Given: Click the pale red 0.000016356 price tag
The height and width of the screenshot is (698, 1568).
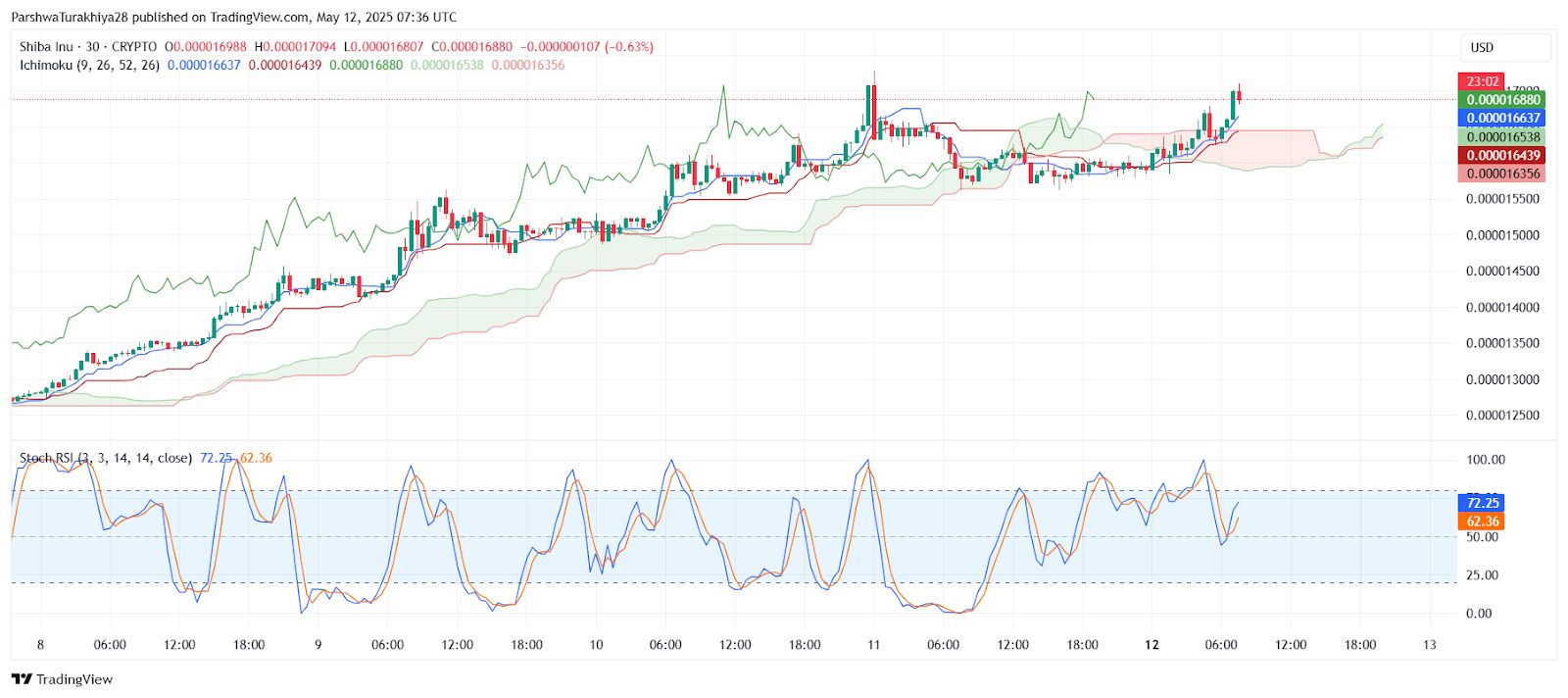Looking at the screenshot, I should pos(1503,174).
